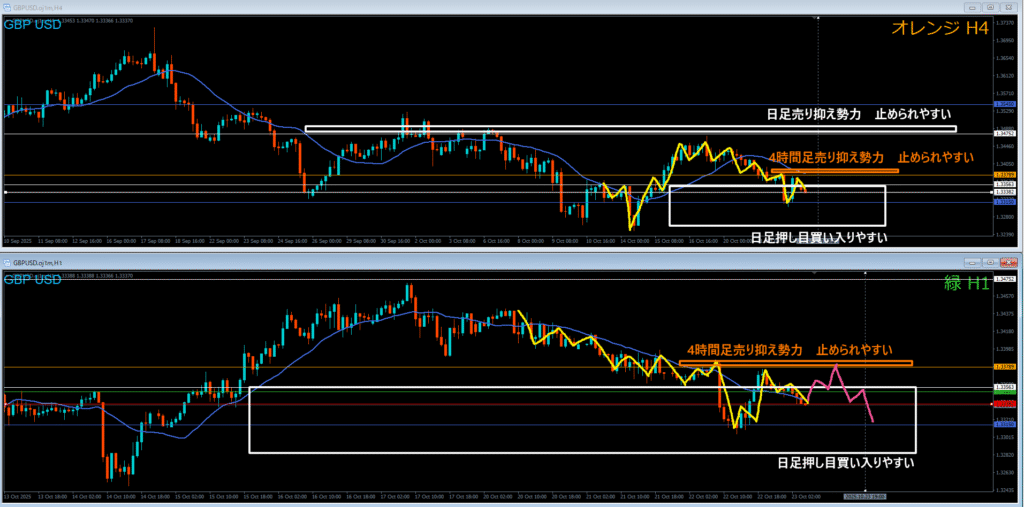Click the '13 Oct 2025' time axis label in H1 chart
Viewport: 1024px width, 507px height.
[x=16, y=496]
